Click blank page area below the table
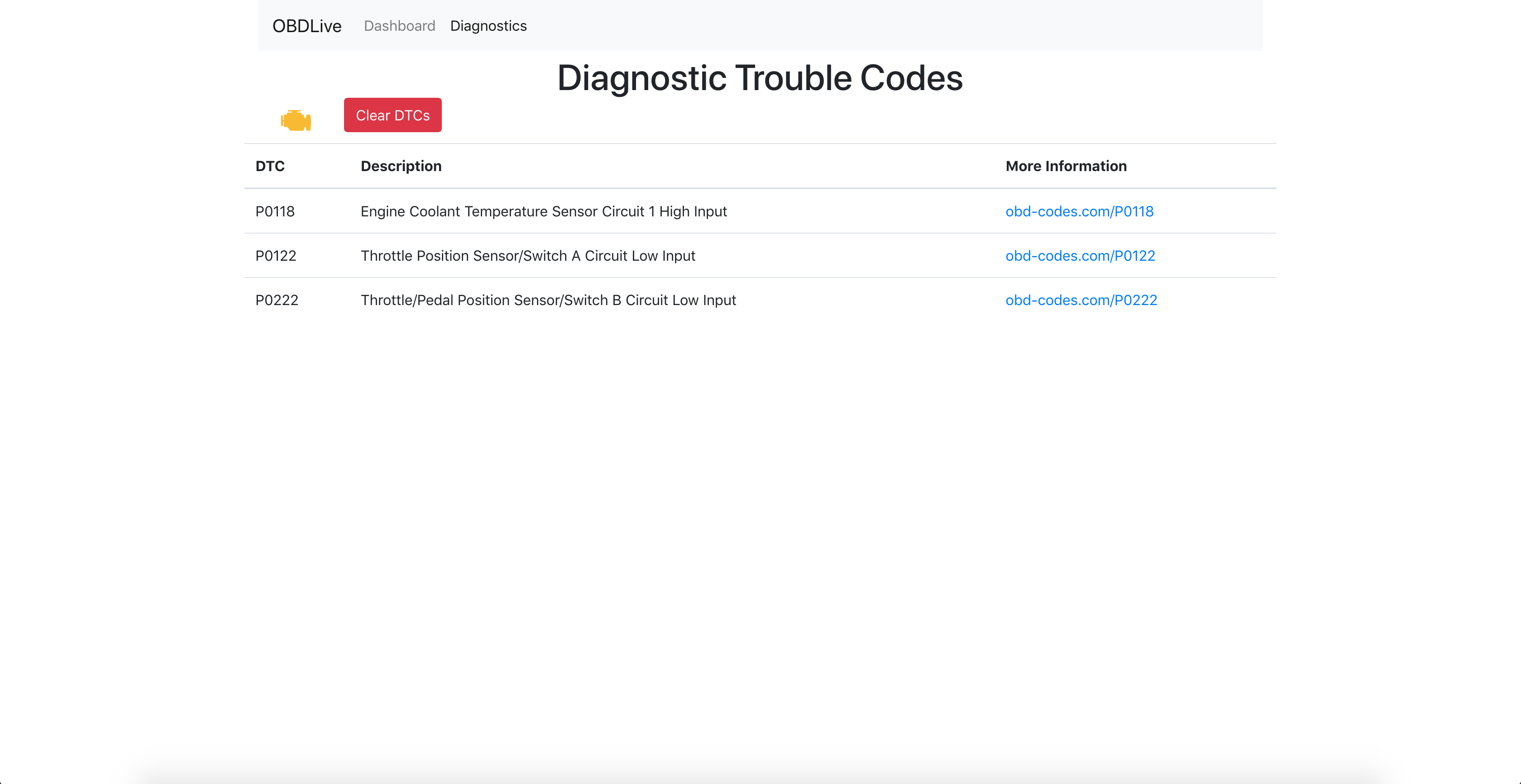 pyautogui.click(x=760, y=502)
